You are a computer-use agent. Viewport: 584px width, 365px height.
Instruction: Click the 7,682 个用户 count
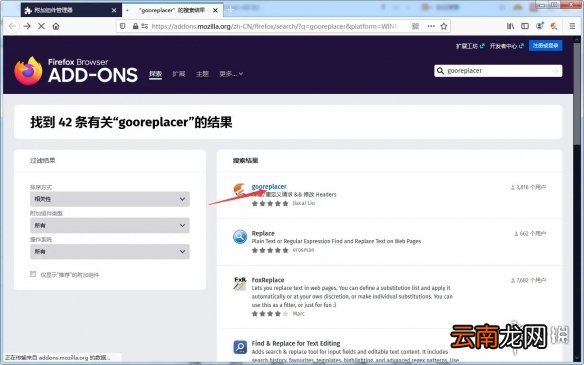point(528,280)
